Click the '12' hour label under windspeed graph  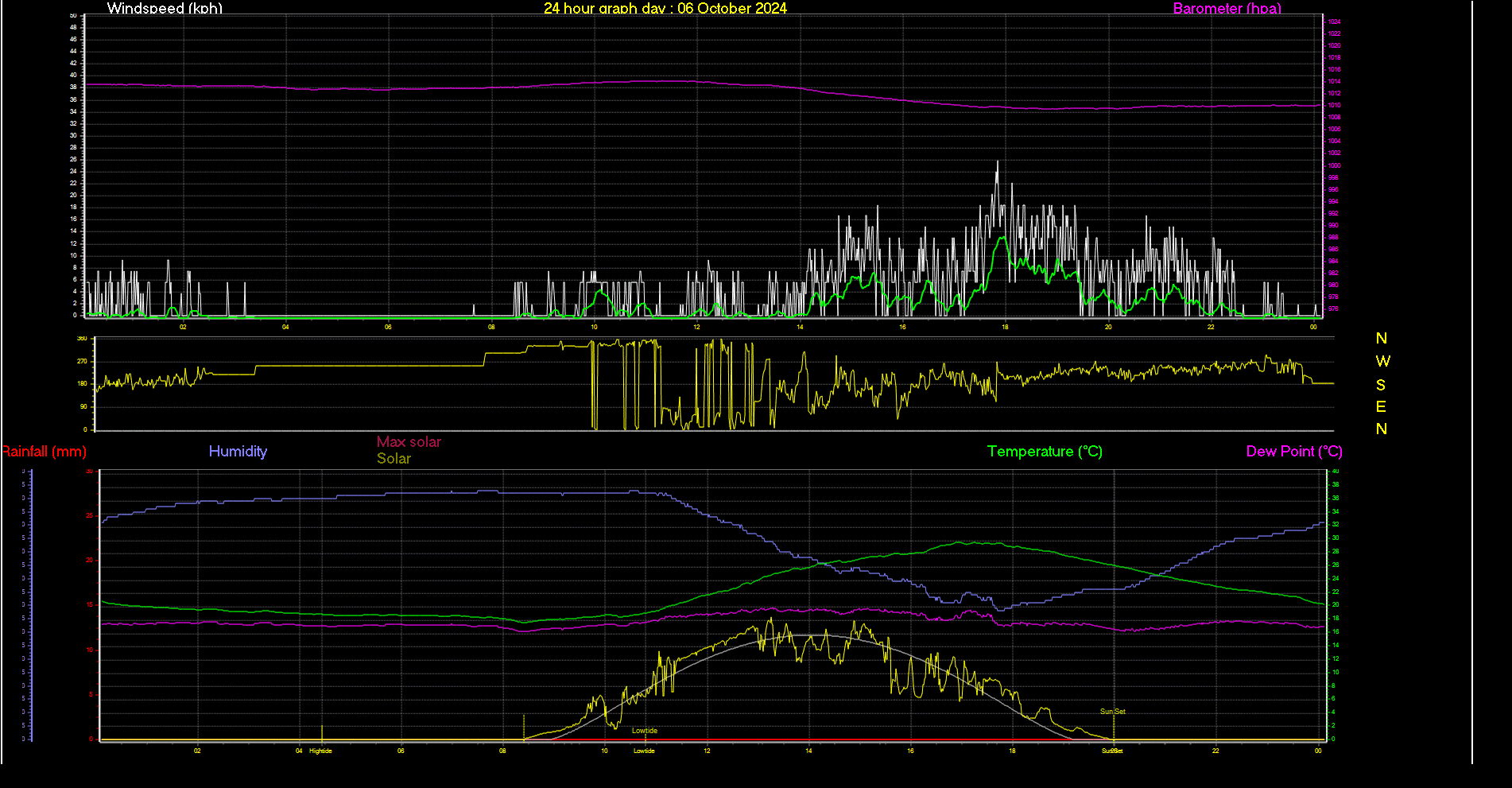click(x=696, y=327)
